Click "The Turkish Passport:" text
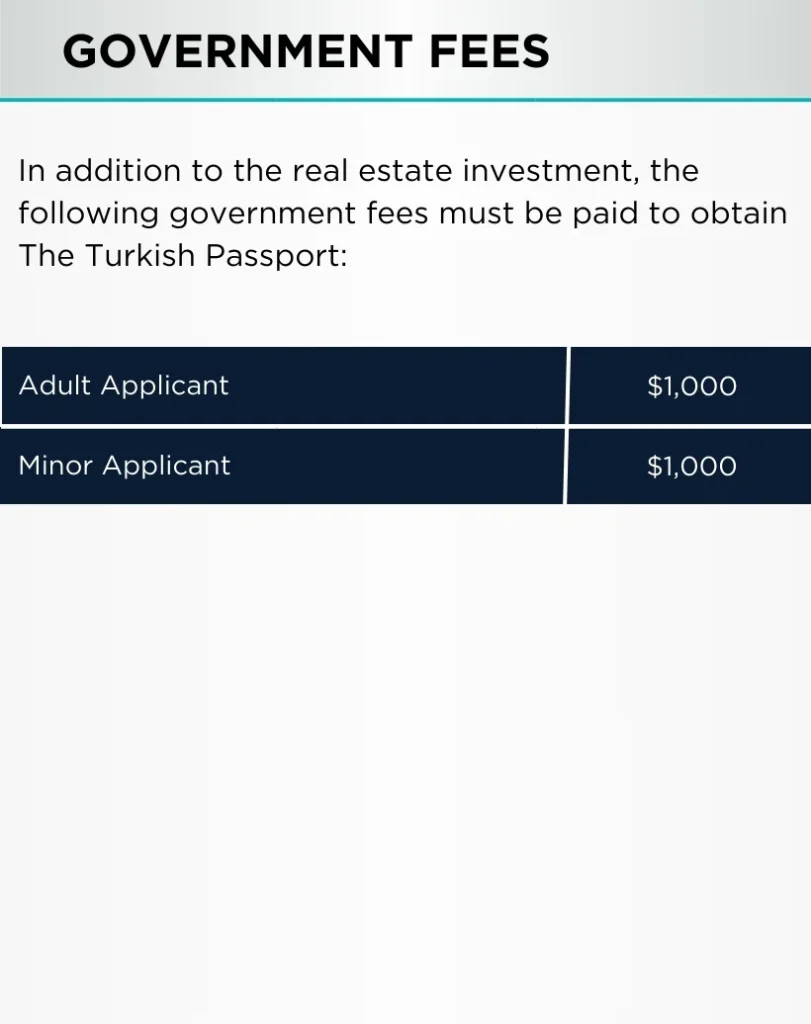 [x=183, y=255]
